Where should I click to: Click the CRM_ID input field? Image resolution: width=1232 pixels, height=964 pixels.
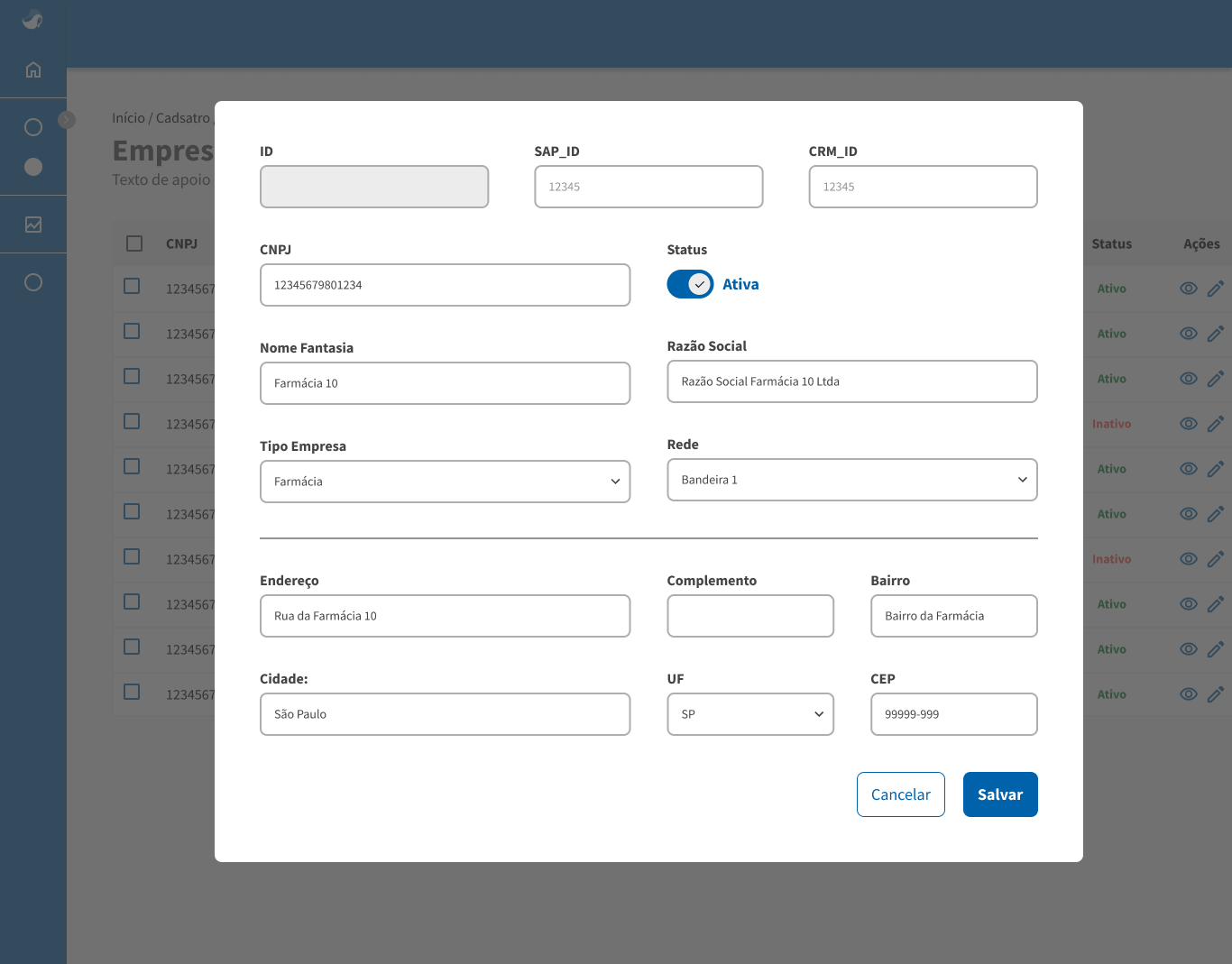(x=924, y=187)
